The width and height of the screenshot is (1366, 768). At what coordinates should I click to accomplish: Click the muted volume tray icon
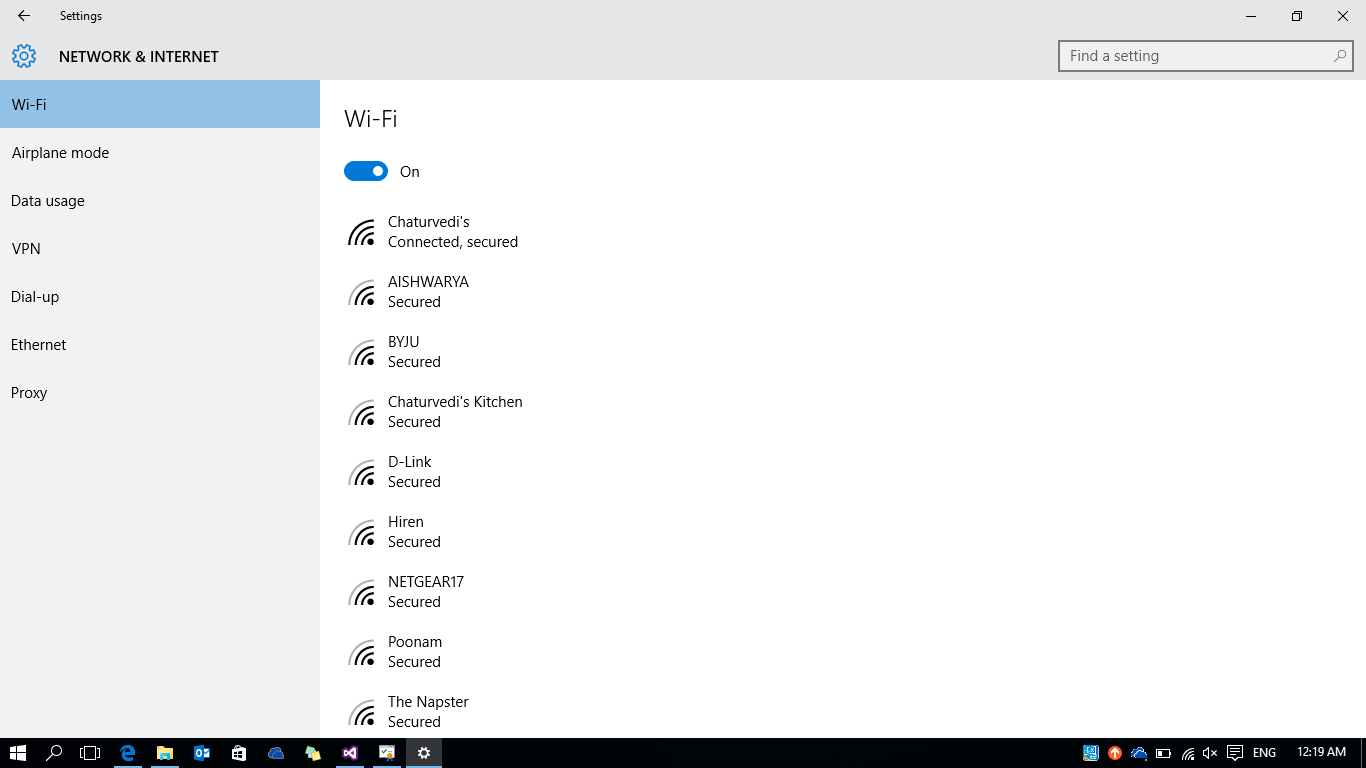pos(1211,753)
